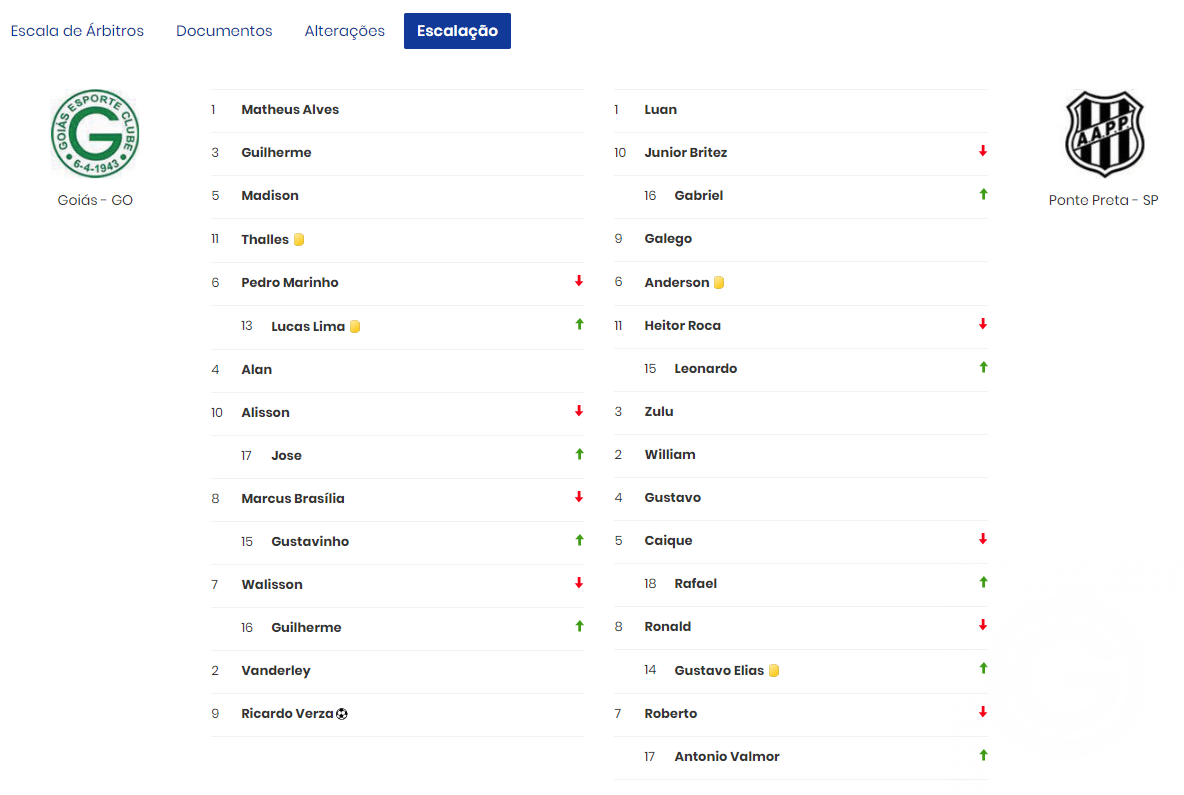Image resolution: width=1184 pixels, height=795 pixels.
Task: Click the red substituted-off arrow for Pedro Marinho
Action: point(579,281)
